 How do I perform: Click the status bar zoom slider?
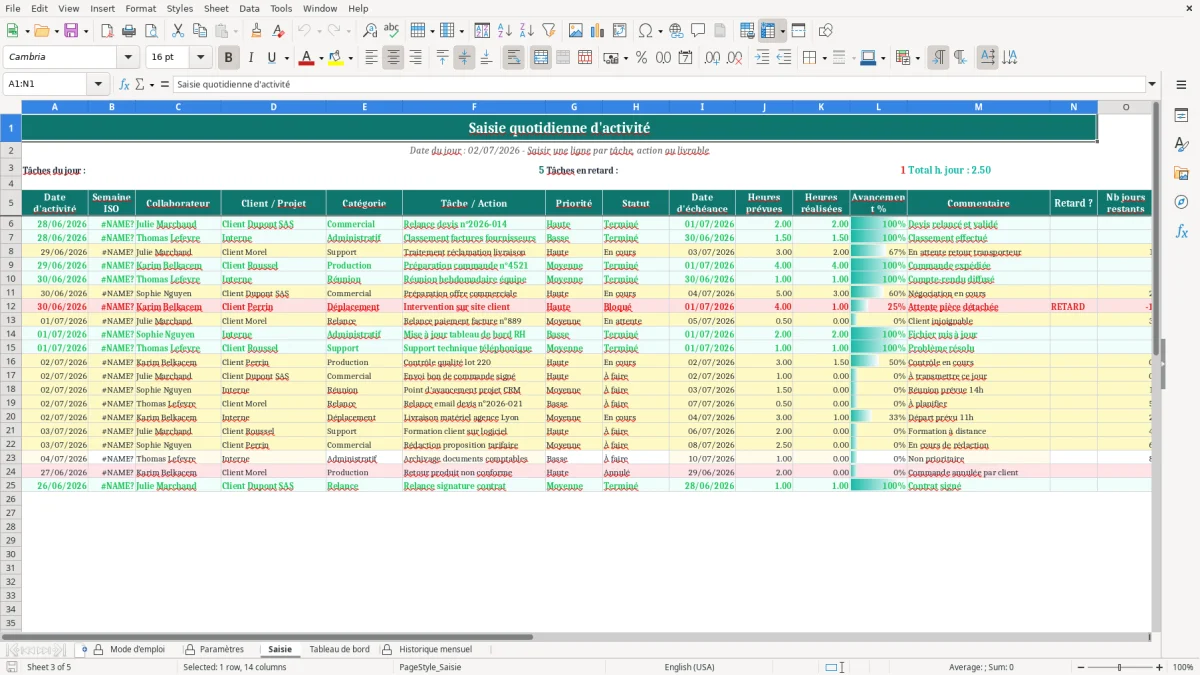click(1119, 667)
